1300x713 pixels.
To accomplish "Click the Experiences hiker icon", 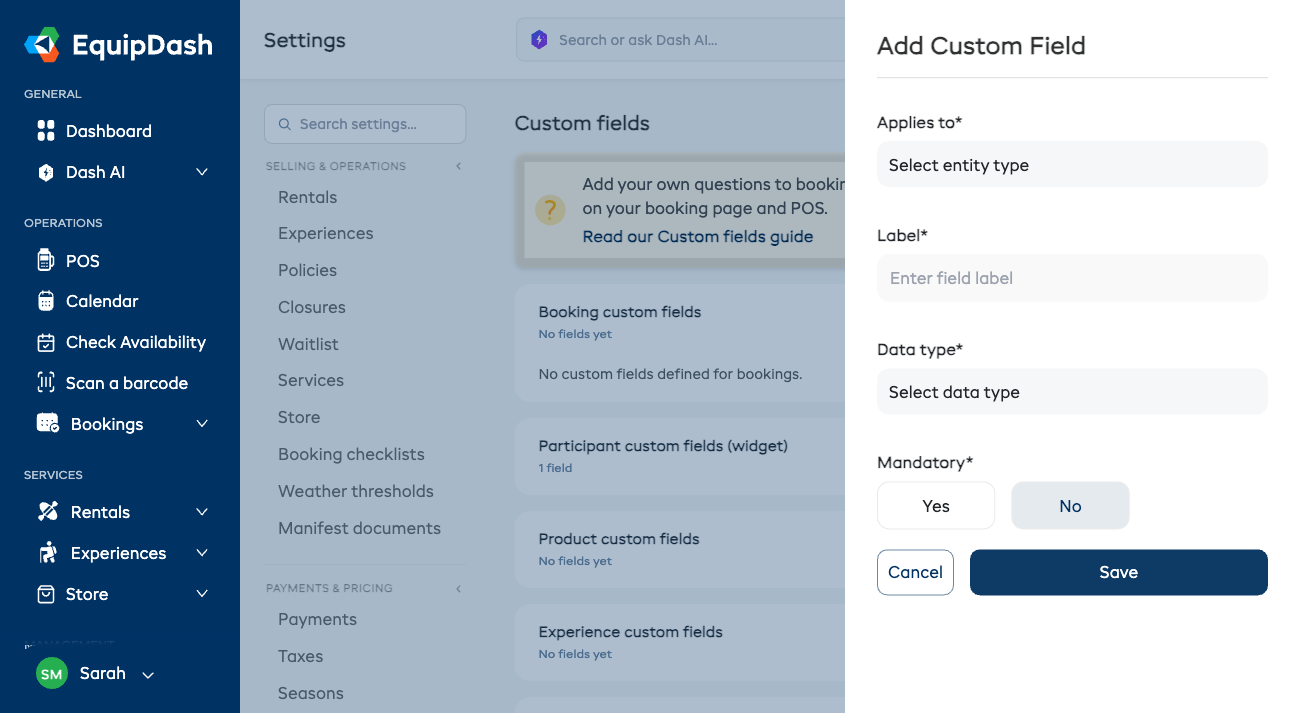I will (47, 553).
